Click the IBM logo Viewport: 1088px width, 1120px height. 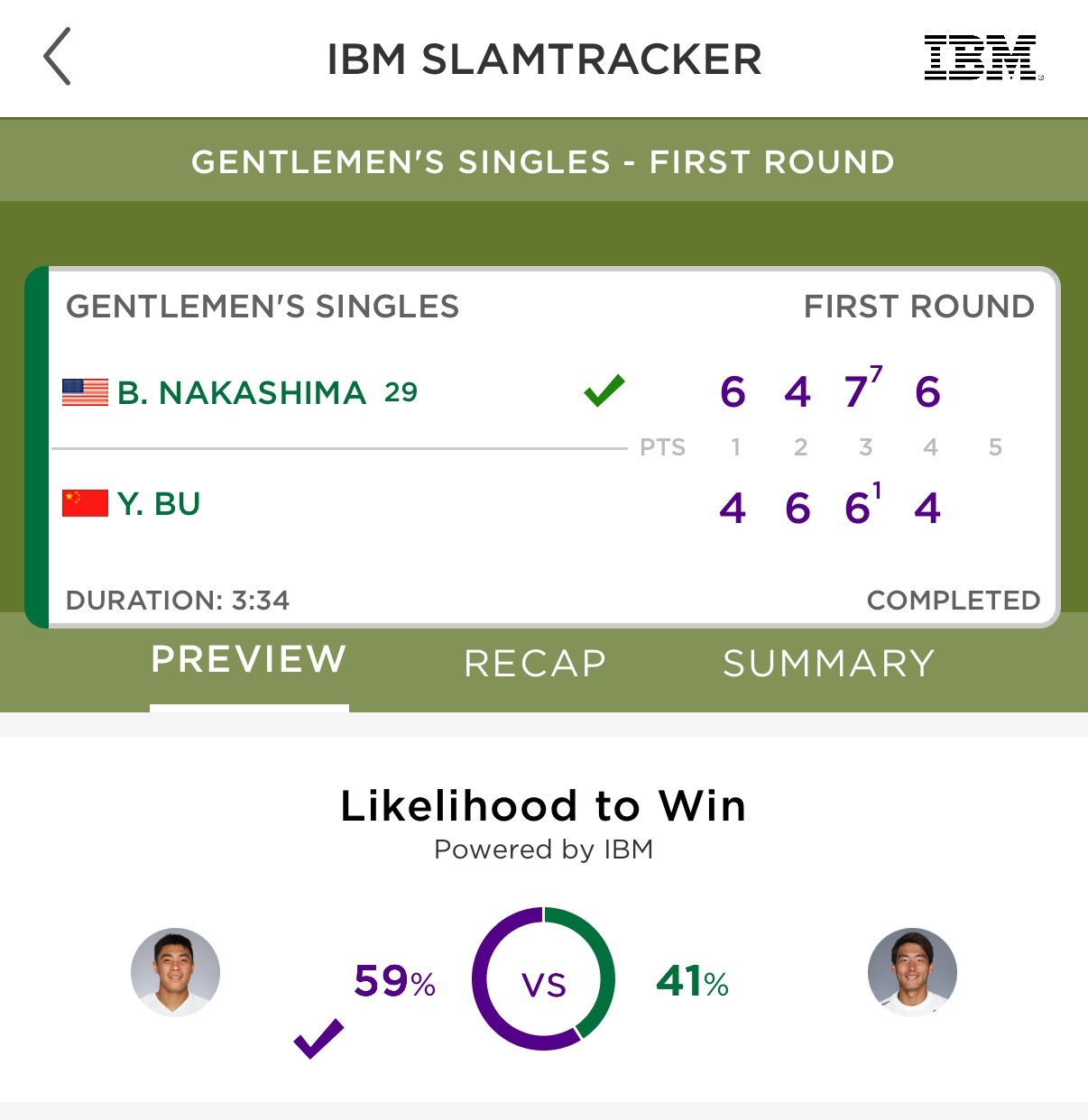[x=983, y=59]
